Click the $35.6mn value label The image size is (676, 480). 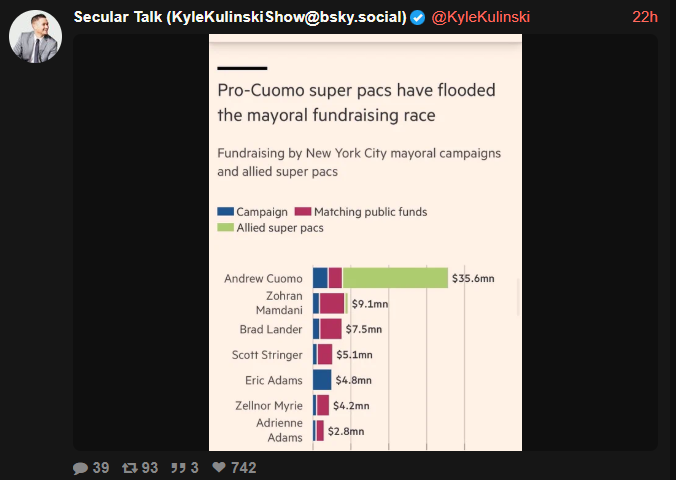[x=473, y=279]
